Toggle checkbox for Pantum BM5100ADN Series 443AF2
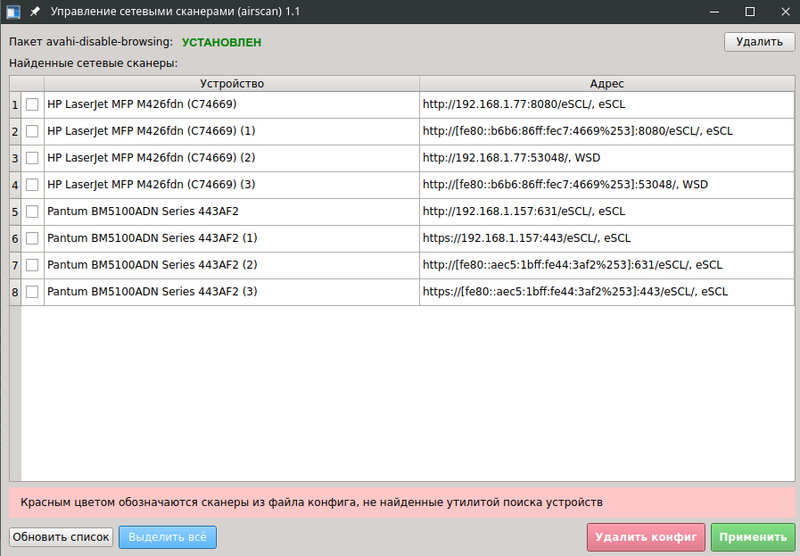800x556 pixels. click(32, 212)
